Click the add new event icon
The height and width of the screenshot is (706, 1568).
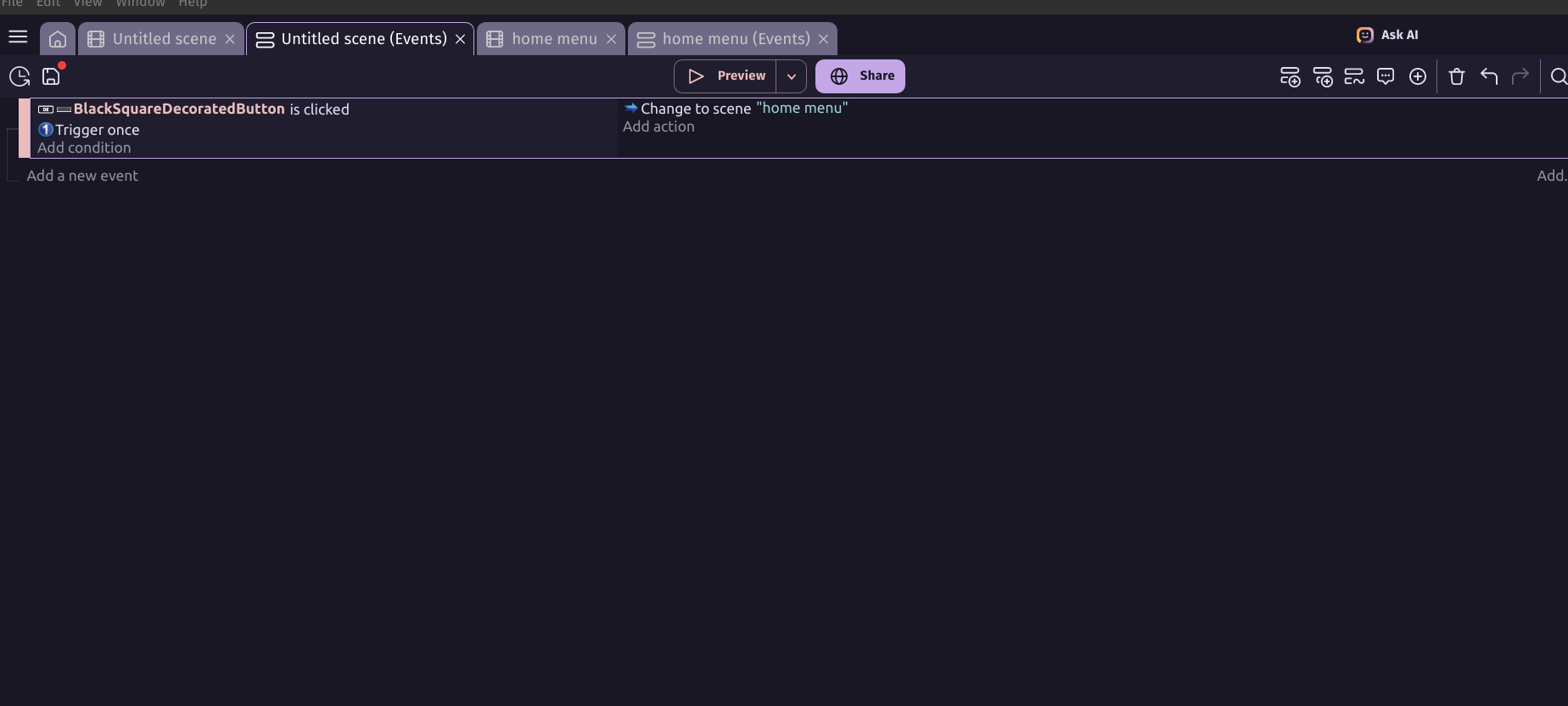(1290, 76)
